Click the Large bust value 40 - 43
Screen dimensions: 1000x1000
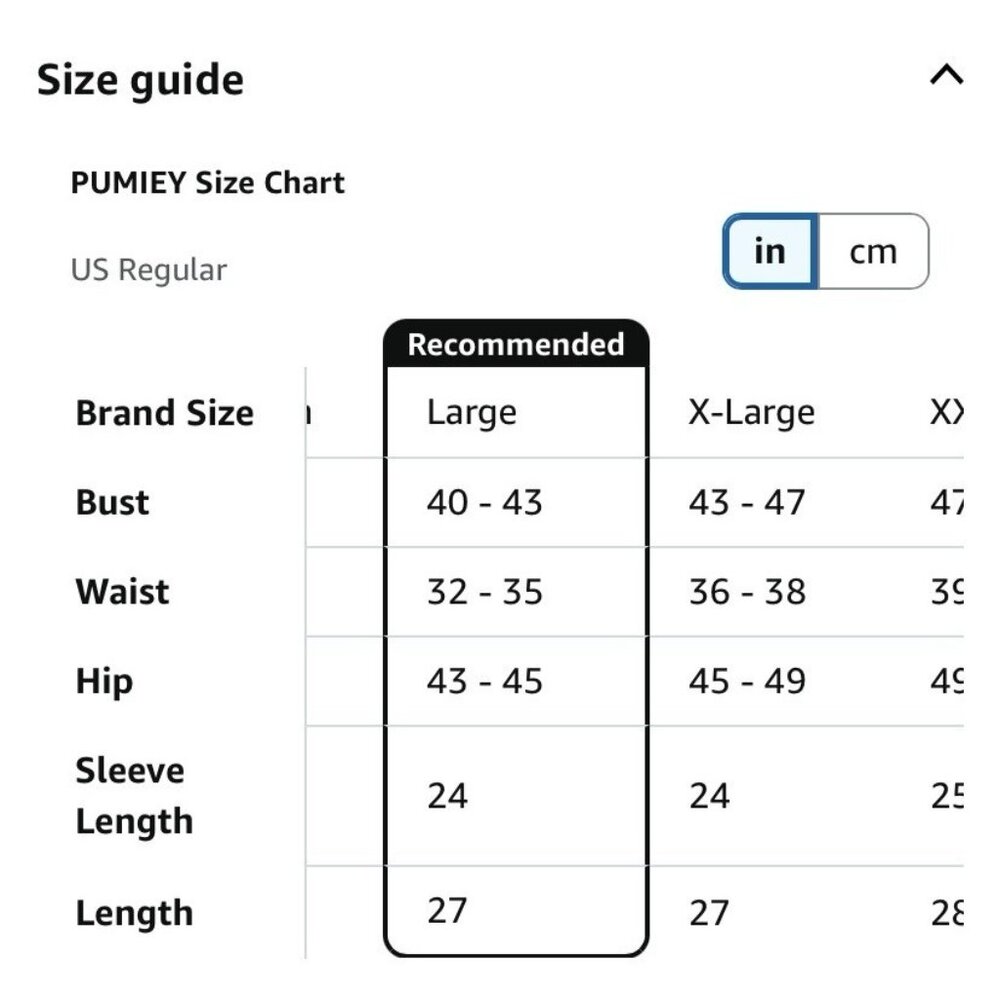point(485,503)
